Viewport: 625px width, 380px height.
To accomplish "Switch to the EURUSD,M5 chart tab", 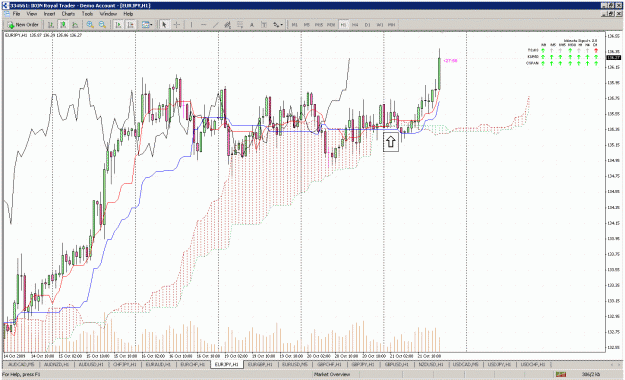I will (x=295, y=364).
